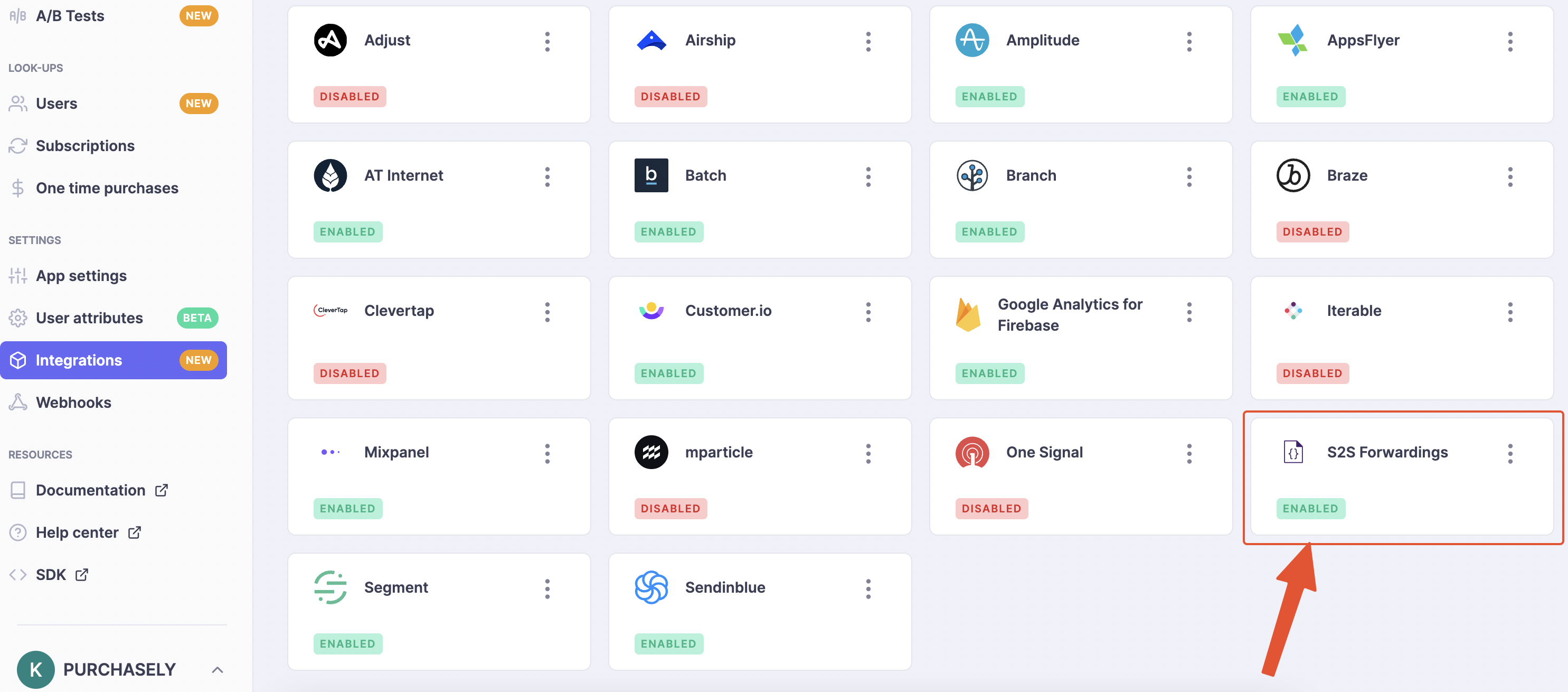Open the Users menu item
1568x692 pixels.
coord(113,104)
